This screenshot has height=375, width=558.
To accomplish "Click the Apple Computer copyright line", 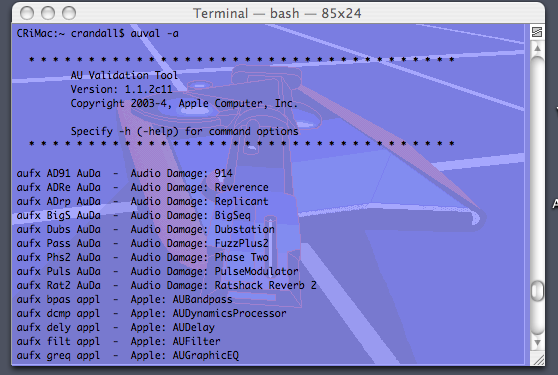I will (184, 104).
